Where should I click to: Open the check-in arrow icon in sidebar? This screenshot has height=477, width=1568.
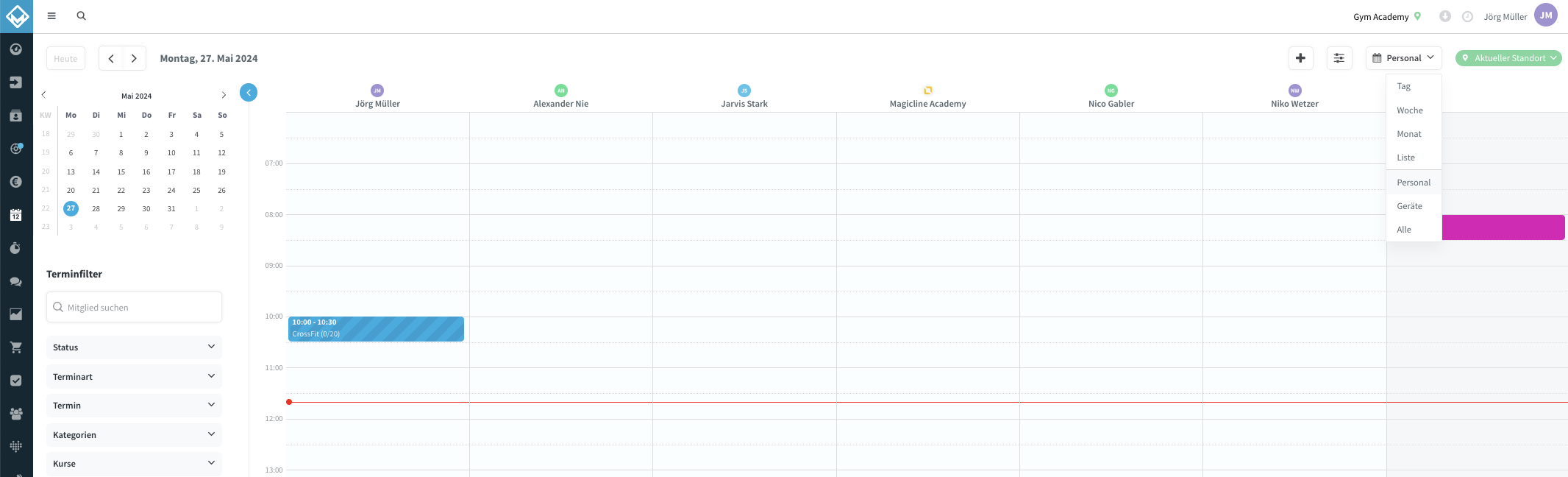point(16,82)
